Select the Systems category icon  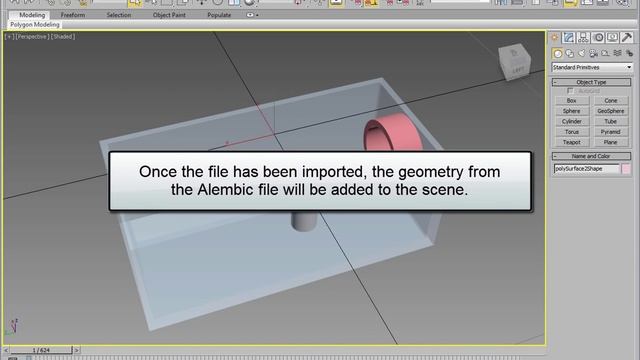[629, 53]
